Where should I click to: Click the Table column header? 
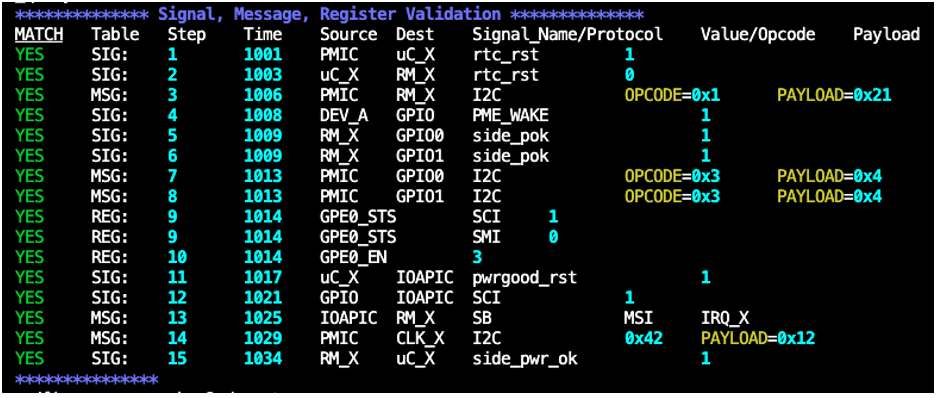(x=115, y=35)
